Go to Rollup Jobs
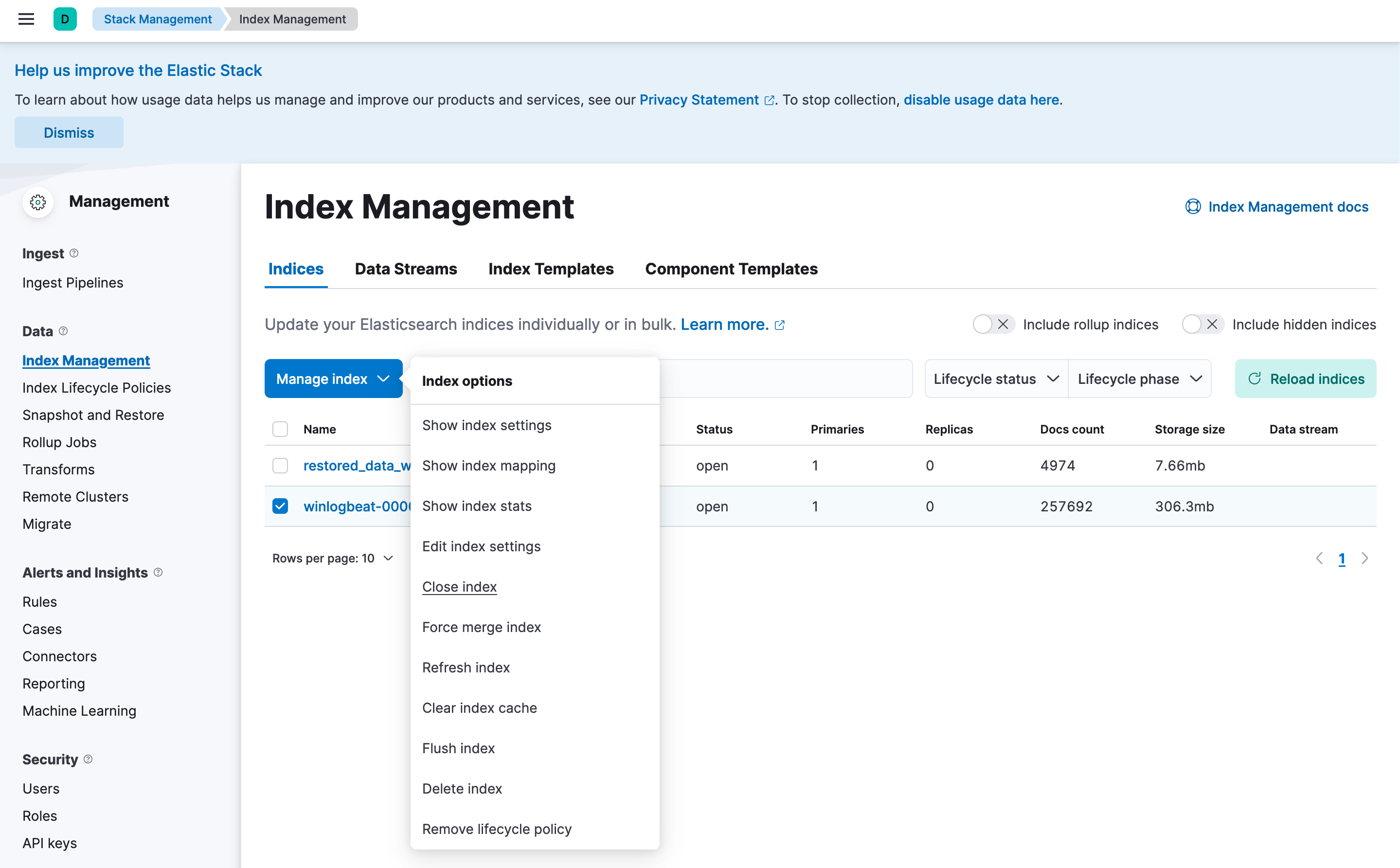Screen dimensions: 1400x868 click(59, 442)
